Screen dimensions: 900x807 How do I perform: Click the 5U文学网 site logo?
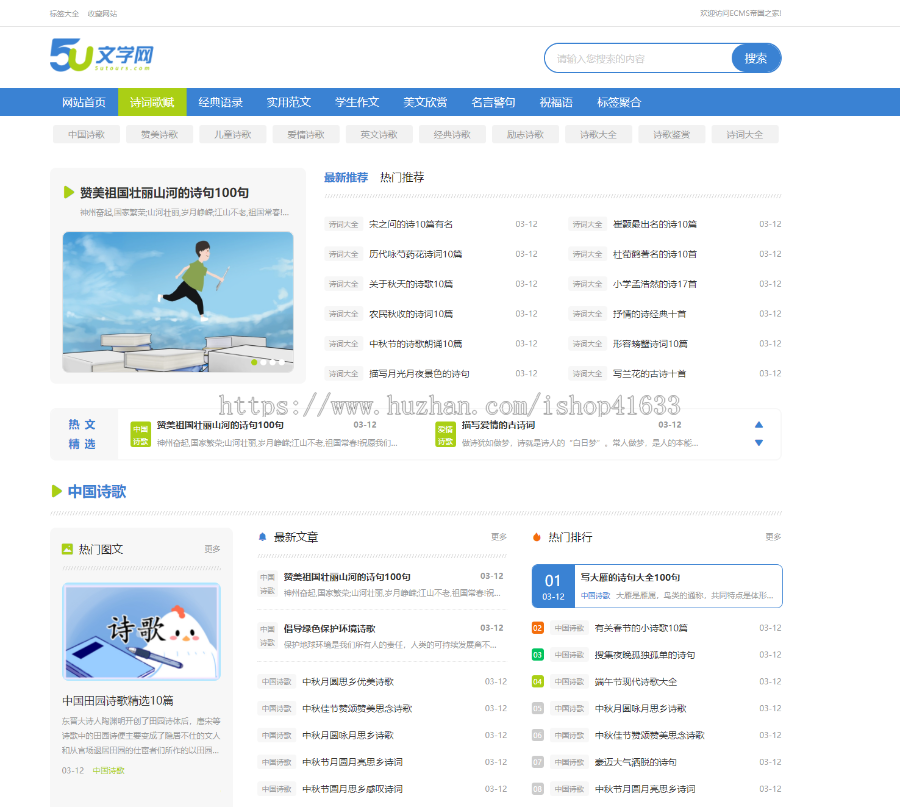click(102, 55)
